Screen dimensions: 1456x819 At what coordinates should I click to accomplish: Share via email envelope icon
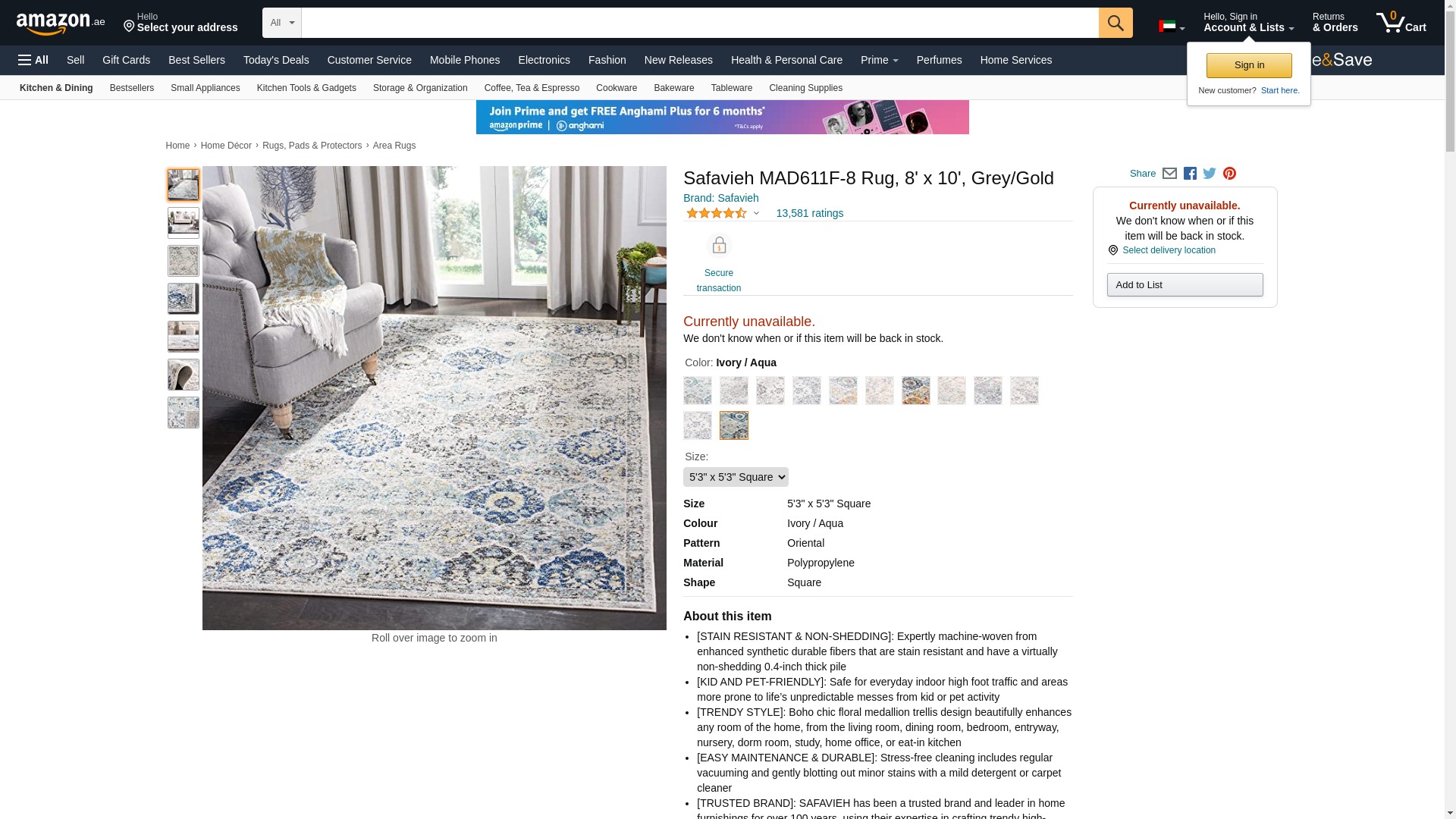pos(1169,174)
